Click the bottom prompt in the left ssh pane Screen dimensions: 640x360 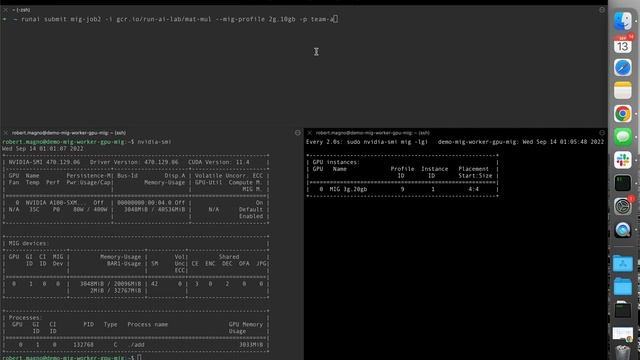coord(72,358)
